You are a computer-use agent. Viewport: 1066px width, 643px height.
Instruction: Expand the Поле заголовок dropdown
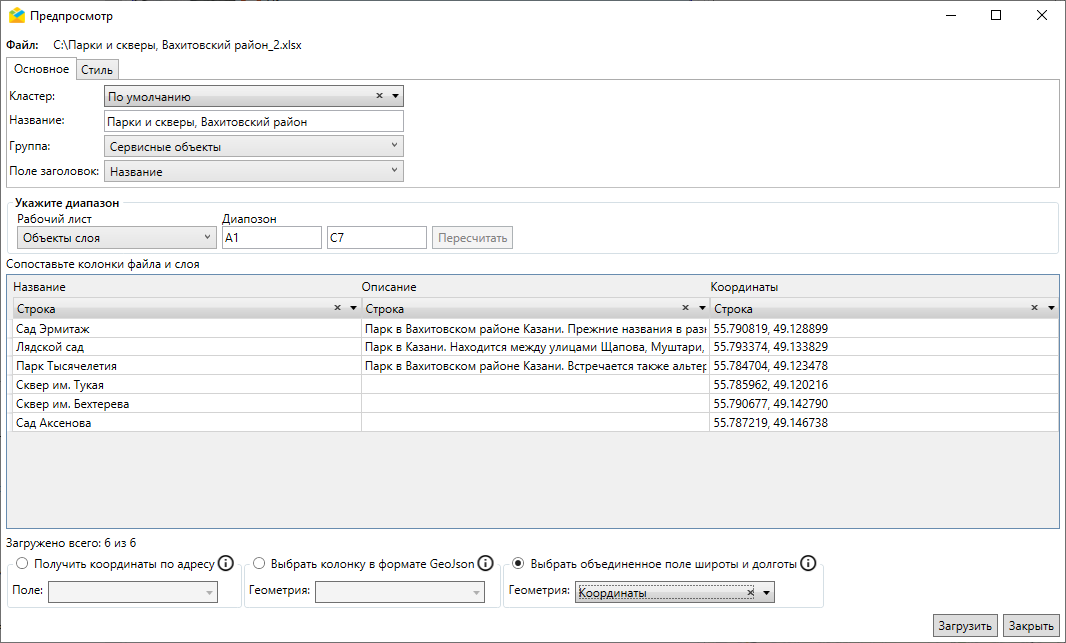point(253,172)
